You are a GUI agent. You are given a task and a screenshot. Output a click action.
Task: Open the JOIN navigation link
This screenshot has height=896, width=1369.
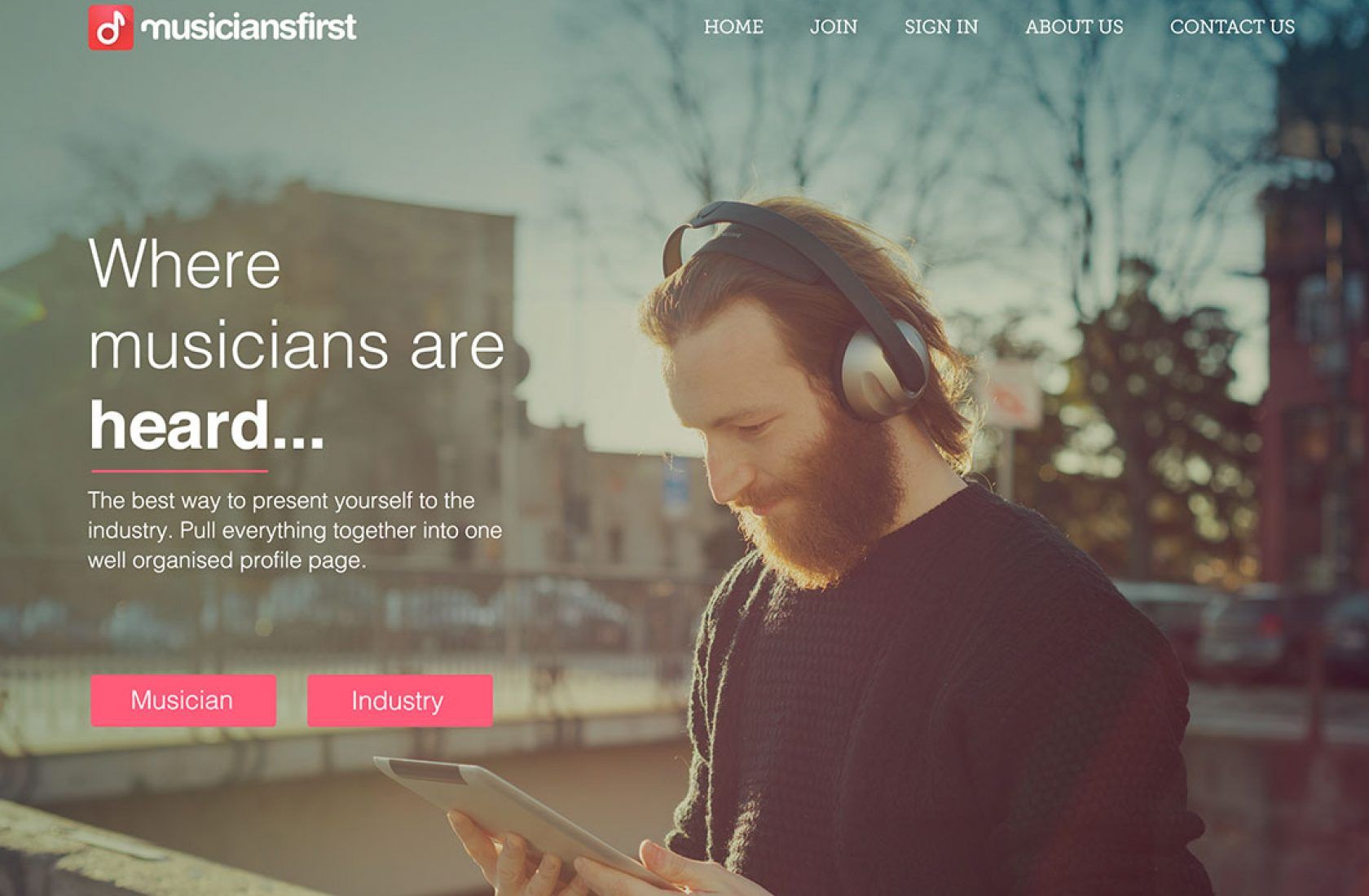tap(834, 27)
